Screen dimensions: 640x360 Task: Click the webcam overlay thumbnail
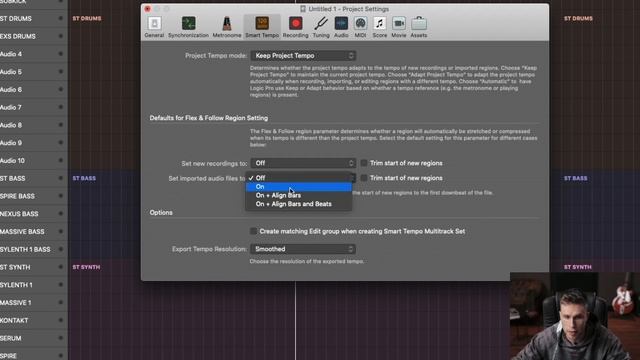pyautogui.click(x=575, y=316)
